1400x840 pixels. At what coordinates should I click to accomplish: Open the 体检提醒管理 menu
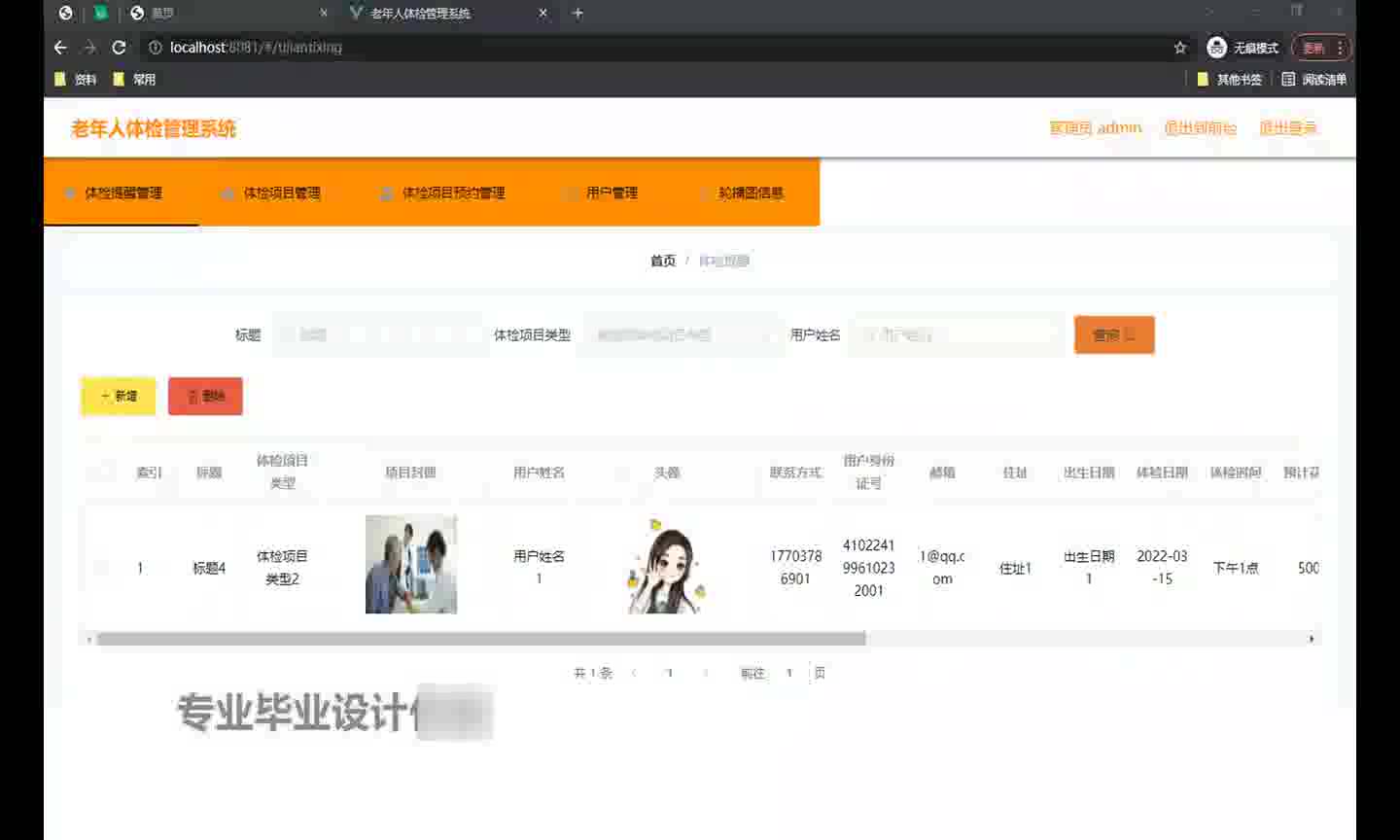click(122, 192)
